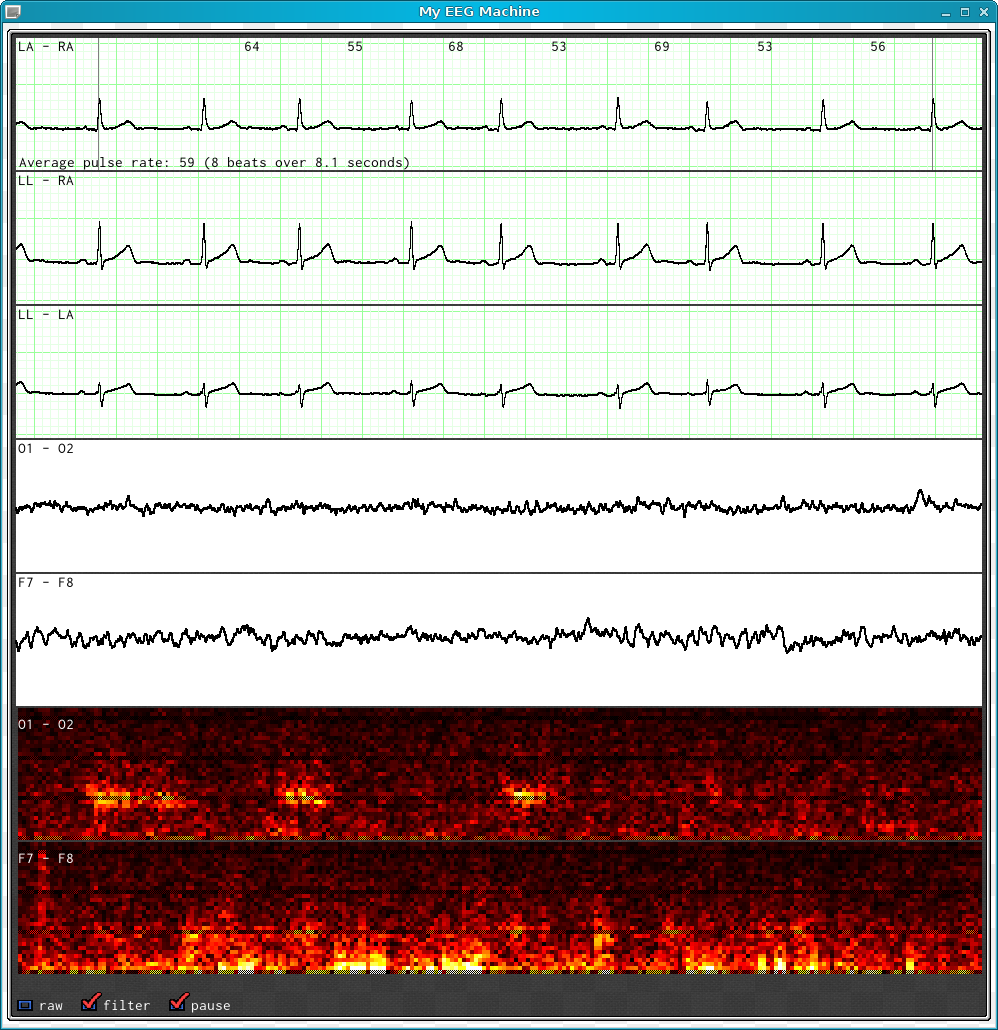Click the 'F7 - F8' waveform channel label
This screenshot has width=998, height=1030.
(x=45, y=583)
